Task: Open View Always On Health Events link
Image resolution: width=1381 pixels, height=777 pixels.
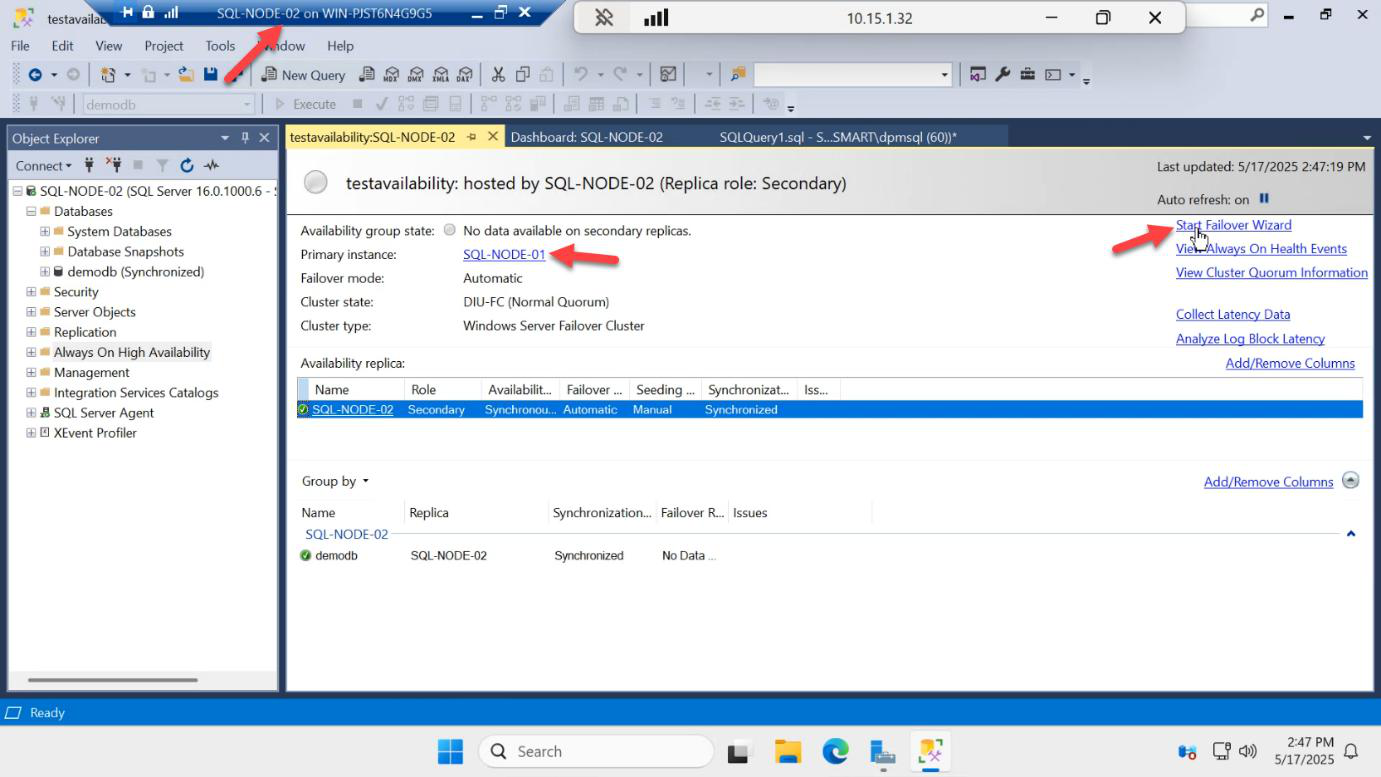Action: click(x=1261, y=249)
